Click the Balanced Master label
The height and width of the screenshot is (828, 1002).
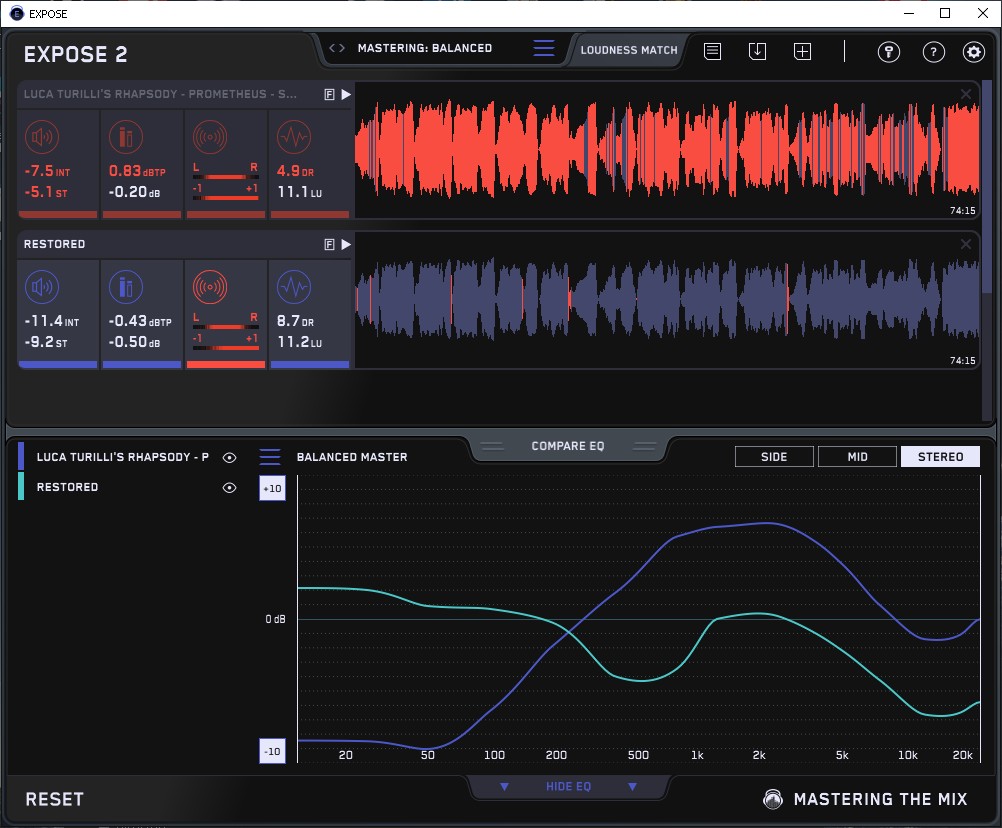click(x=352, y=457)
